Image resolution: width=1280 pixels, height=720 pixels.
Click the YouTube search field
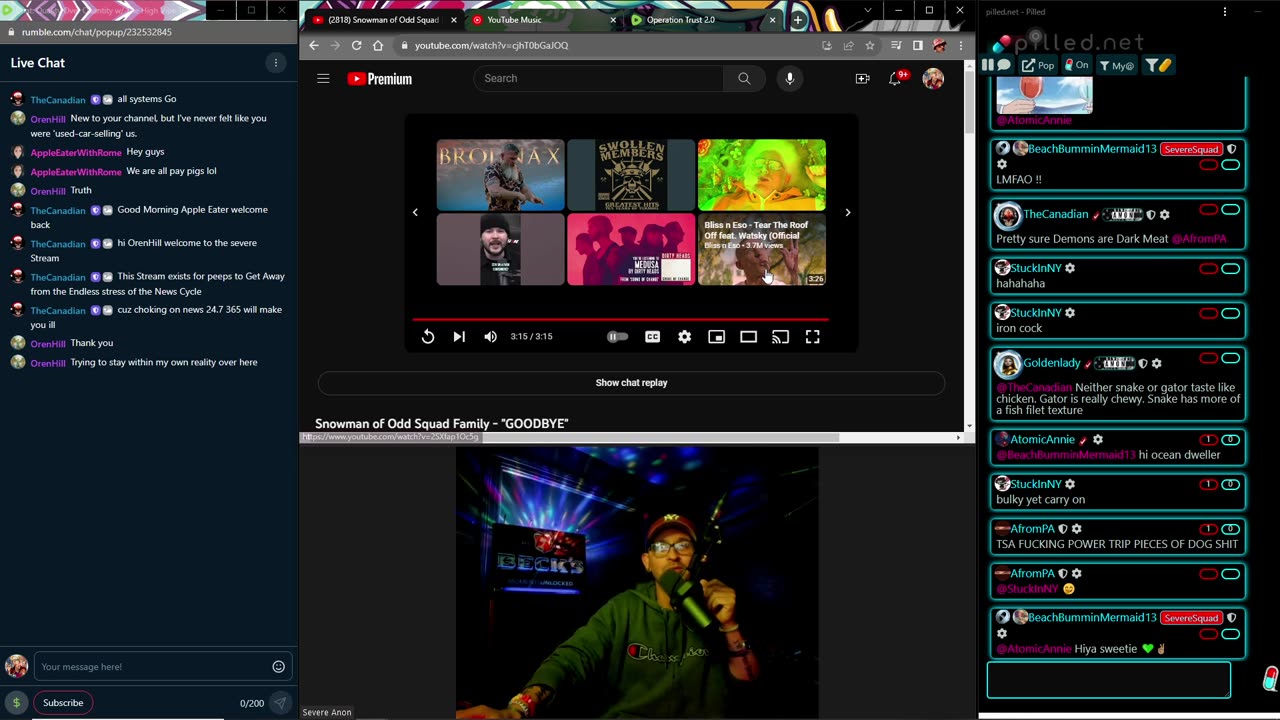pos(598,78)
